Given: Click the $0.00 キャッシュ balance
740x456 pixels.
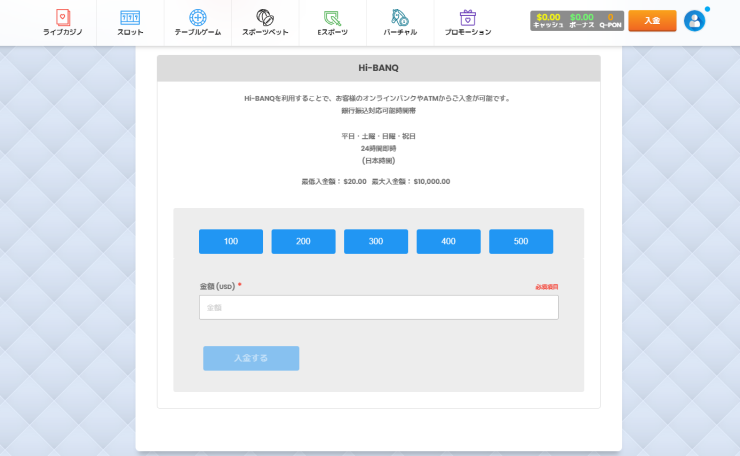Looking at the screenshot, I should click(x=548, y=21).
